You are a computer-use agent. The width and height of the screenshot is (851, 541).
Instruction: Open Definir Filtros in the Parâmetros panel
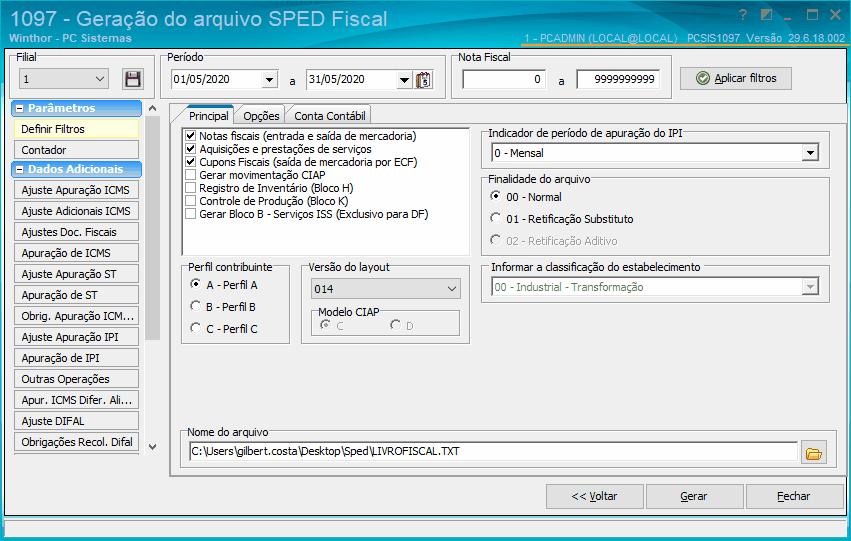[76, 129]
